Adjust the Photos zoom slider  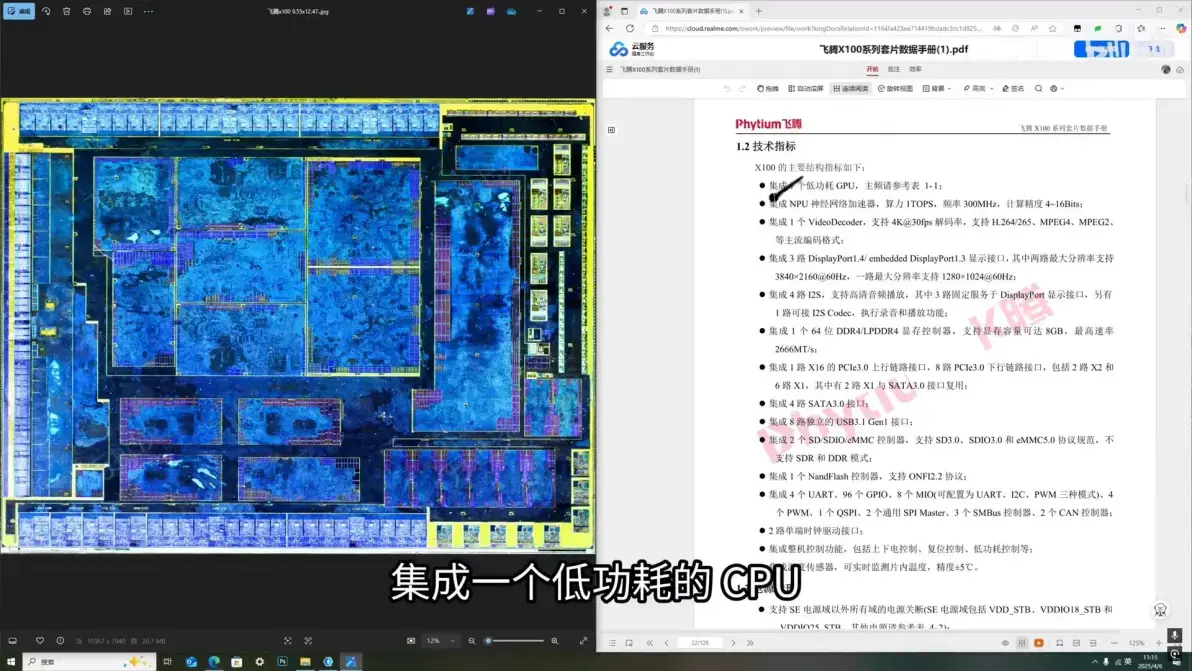[516, 641]
